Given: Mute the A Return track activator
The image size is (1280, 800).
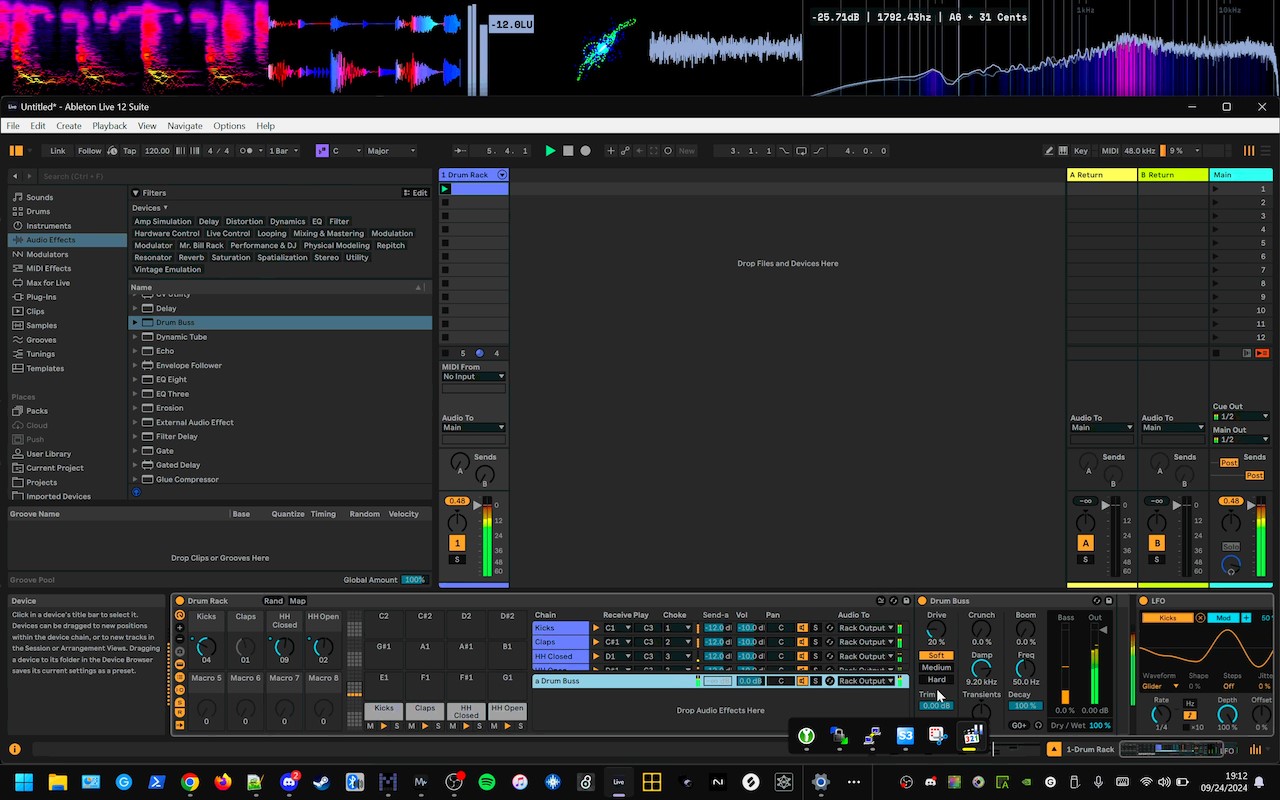Looking at the screenshot, I should [x=1085, y=543].
